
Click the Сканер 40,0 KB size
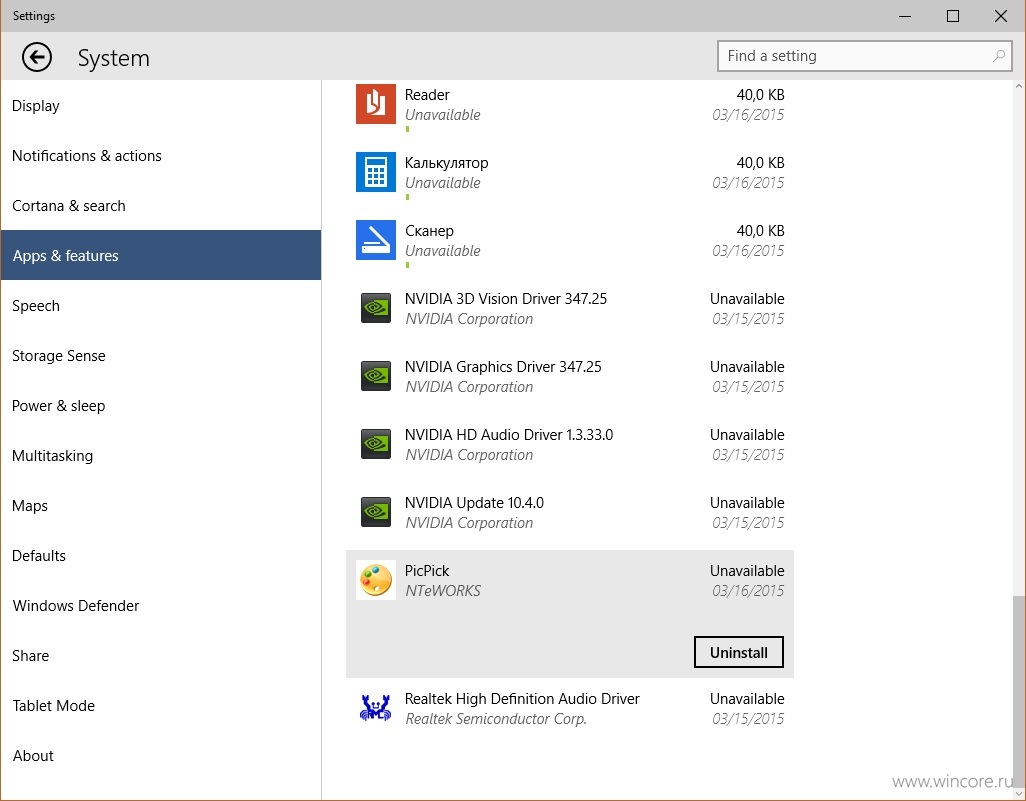pos(760,231)
